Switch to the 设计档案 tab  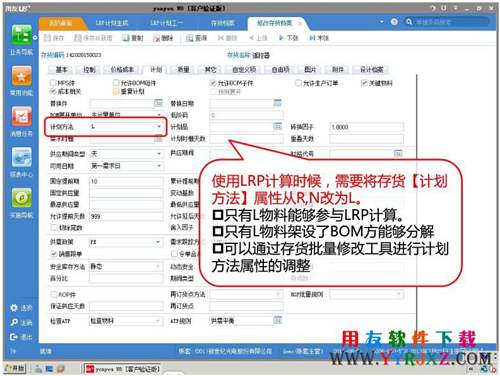click(372, 69)
